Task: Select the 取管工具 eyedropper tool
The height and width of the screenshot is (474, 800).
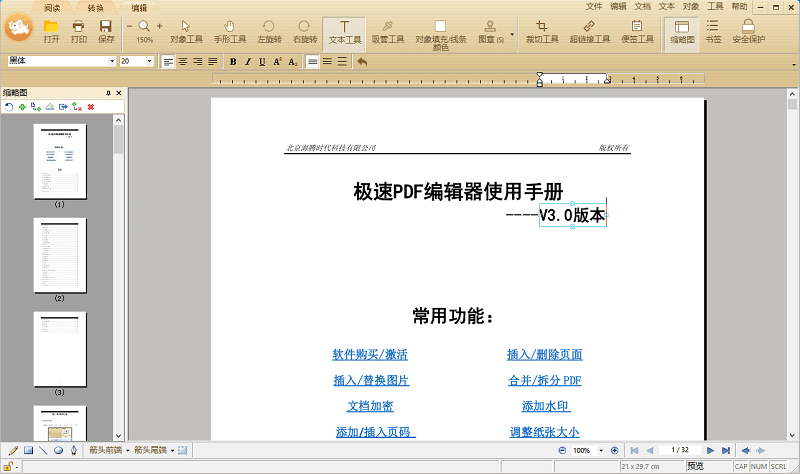Action: coord(388,31)
